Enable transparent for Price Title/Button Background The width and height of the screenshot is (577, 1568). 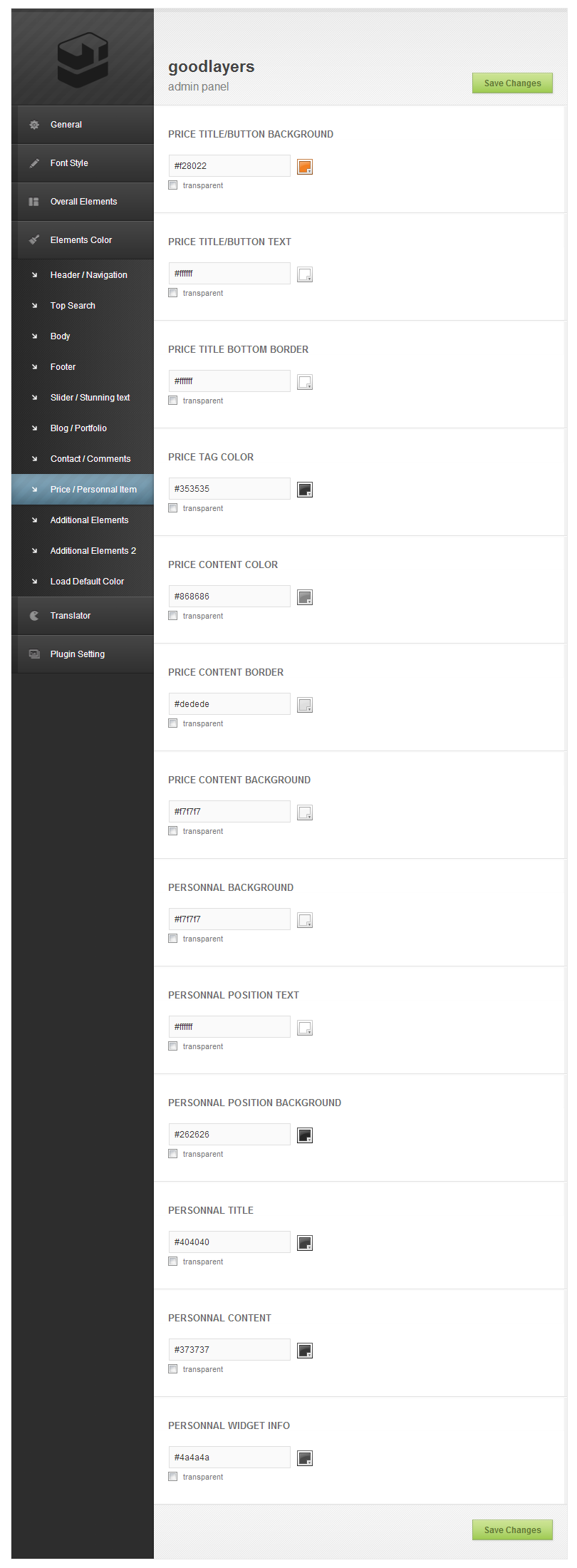point(173,185)
